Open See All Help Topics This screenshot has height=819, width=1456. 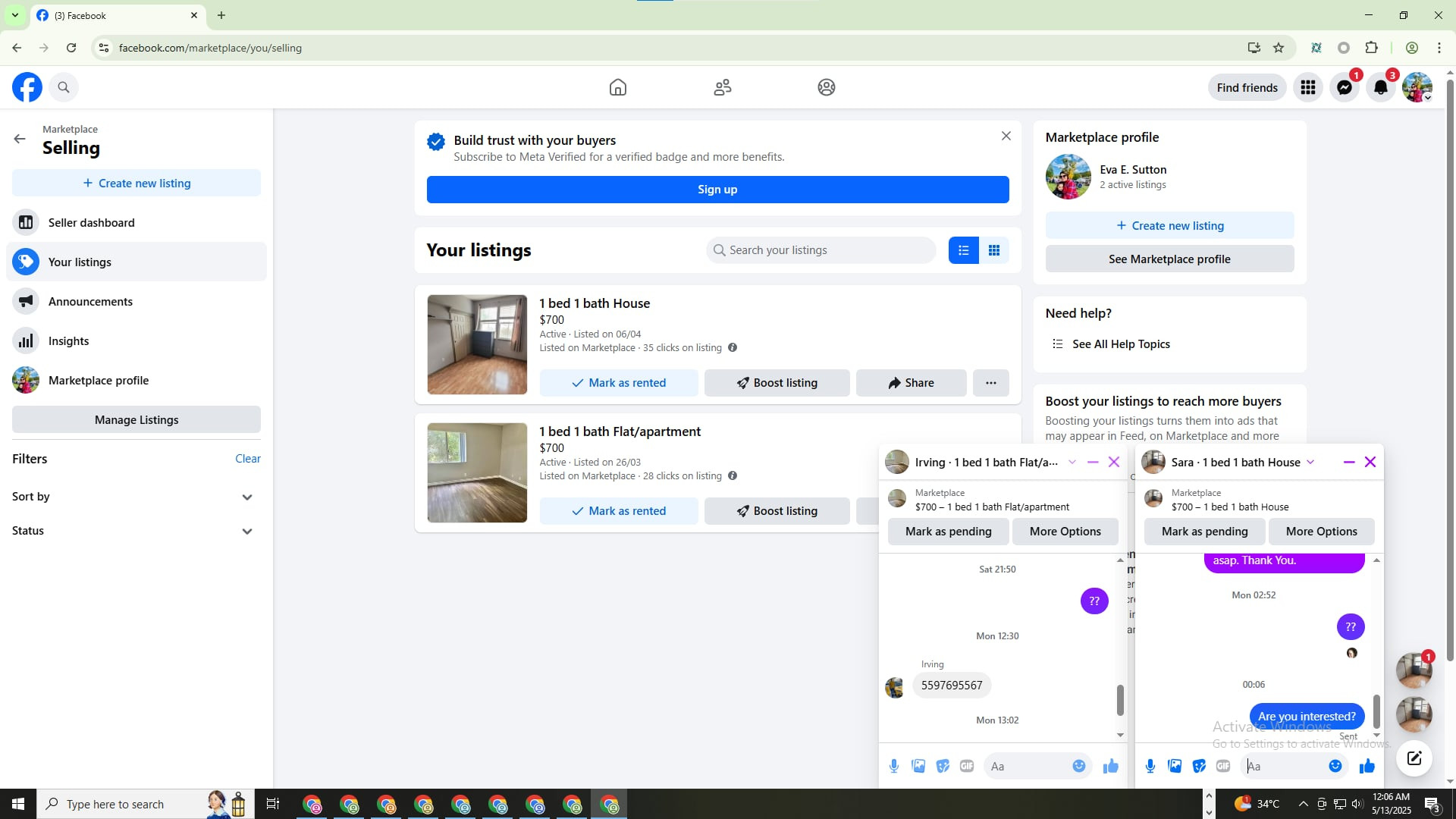[x=1121, y=344]
